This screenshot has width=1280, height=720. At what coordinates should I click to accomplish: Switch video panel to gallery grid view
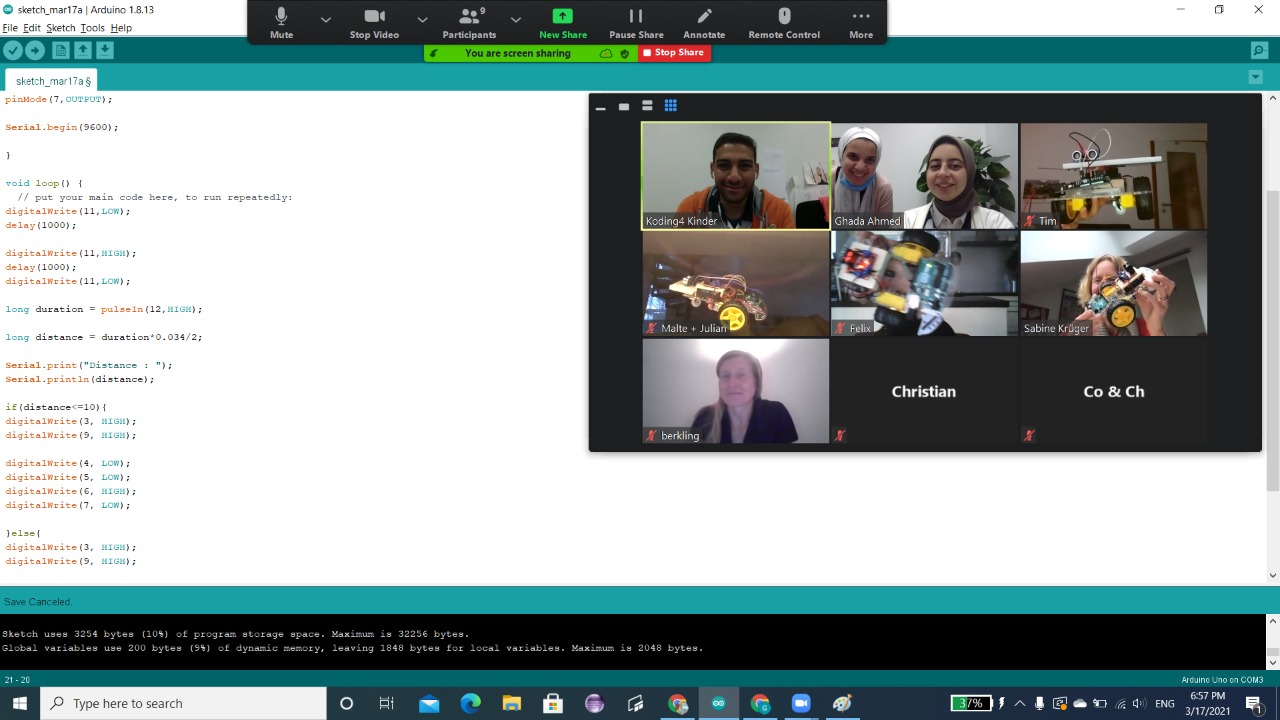point(671,106)
